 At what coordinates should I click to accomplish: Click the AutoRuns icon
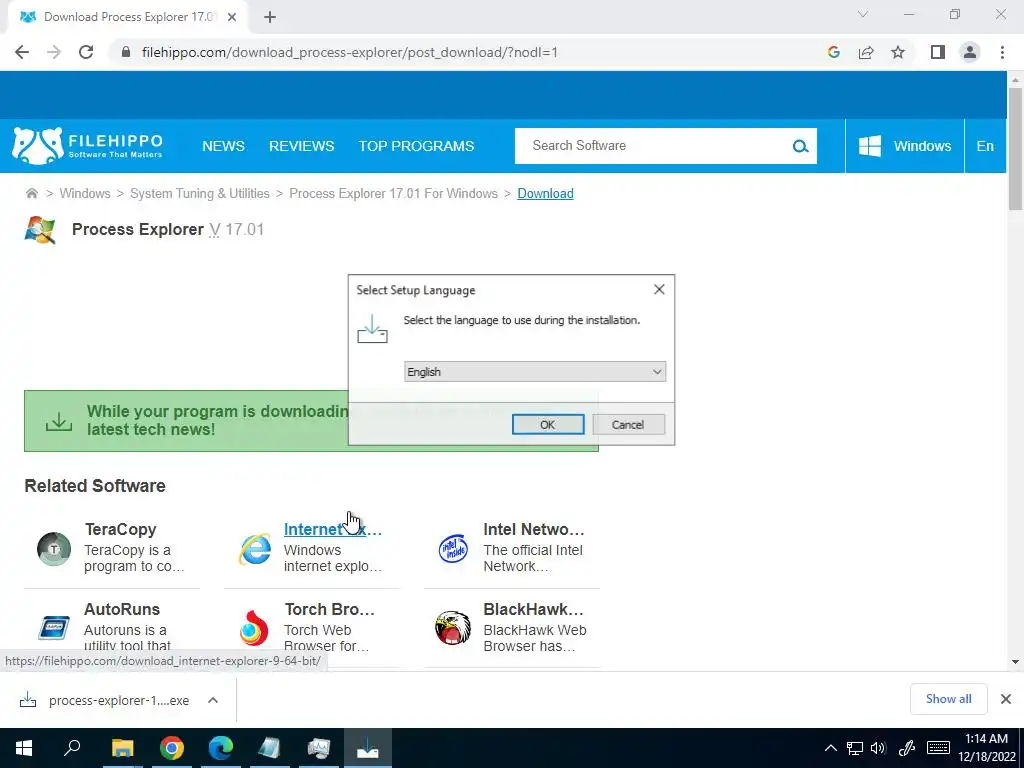click(54, 628)
